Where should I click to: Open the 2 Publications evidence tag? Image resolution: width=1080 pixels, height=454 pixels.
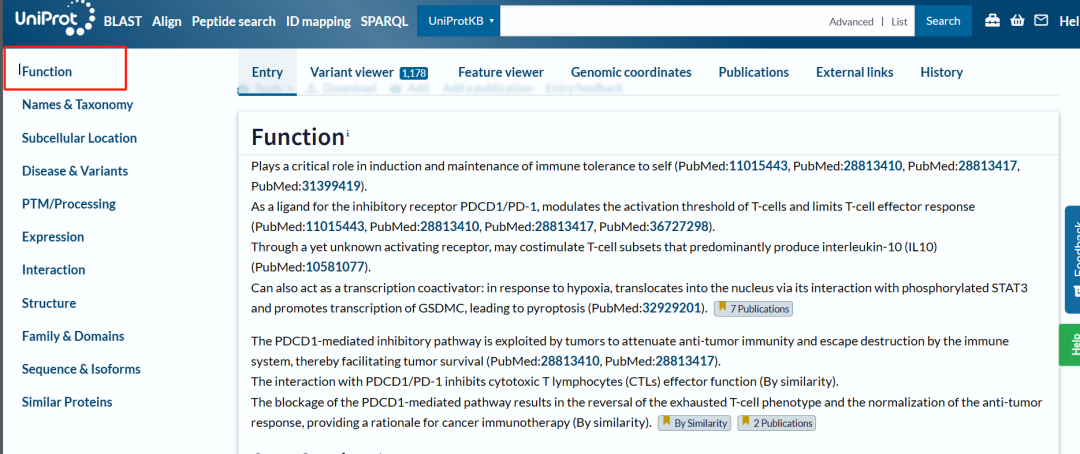point(776,423)
